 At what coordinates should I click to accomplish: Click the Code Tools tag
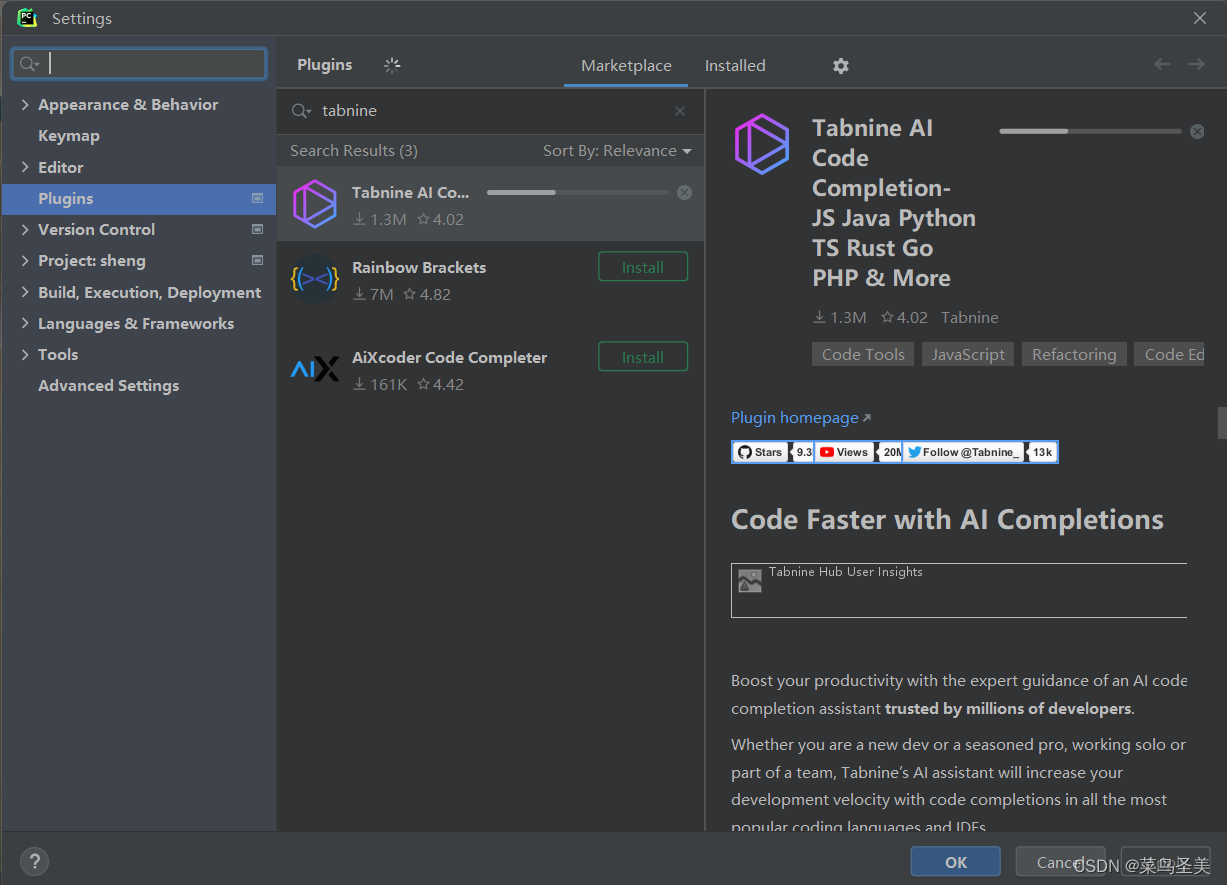point(863,355)
